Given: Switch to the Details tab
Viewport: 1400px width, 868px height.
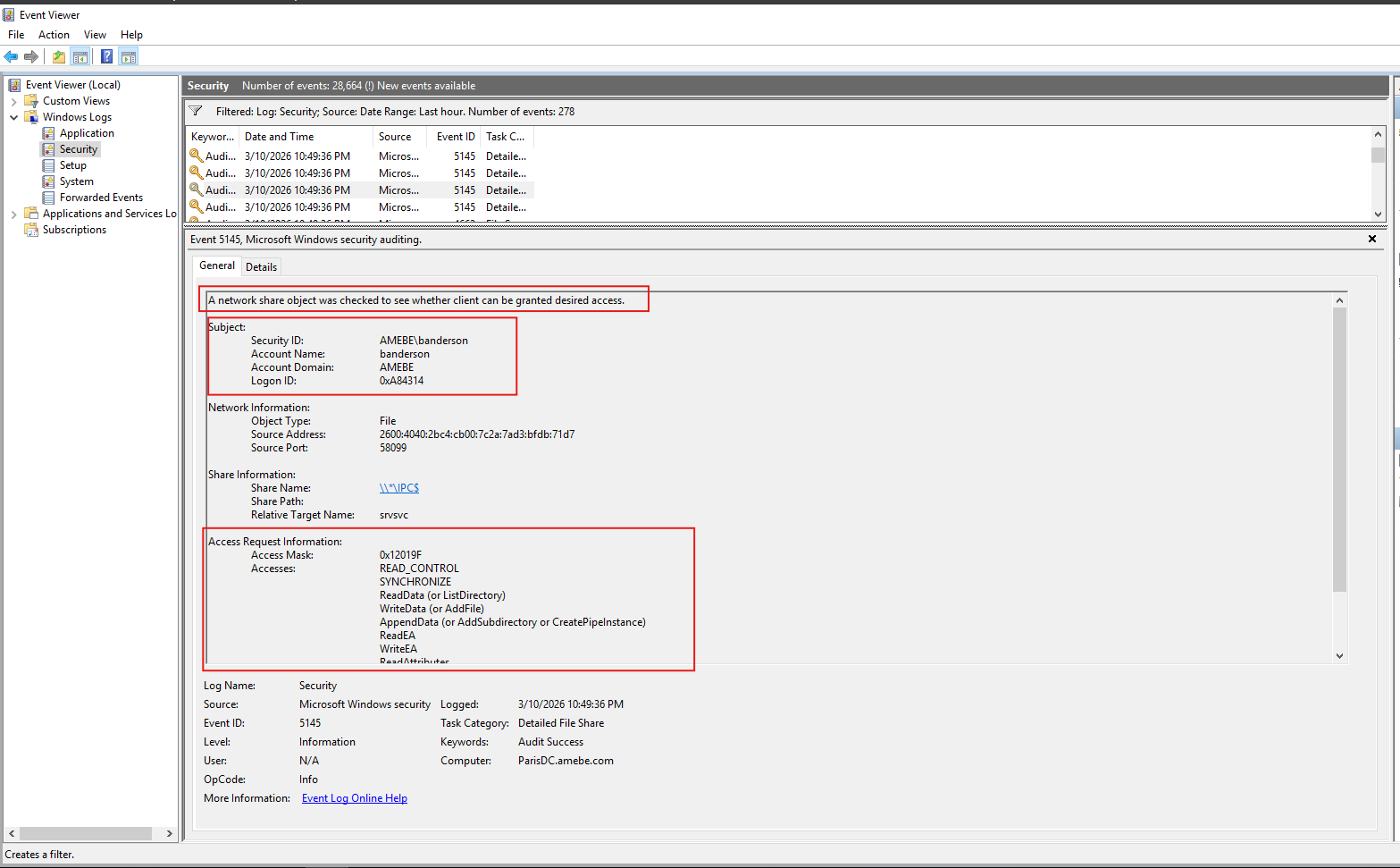Looking at the screenshot, I should 261,267.
